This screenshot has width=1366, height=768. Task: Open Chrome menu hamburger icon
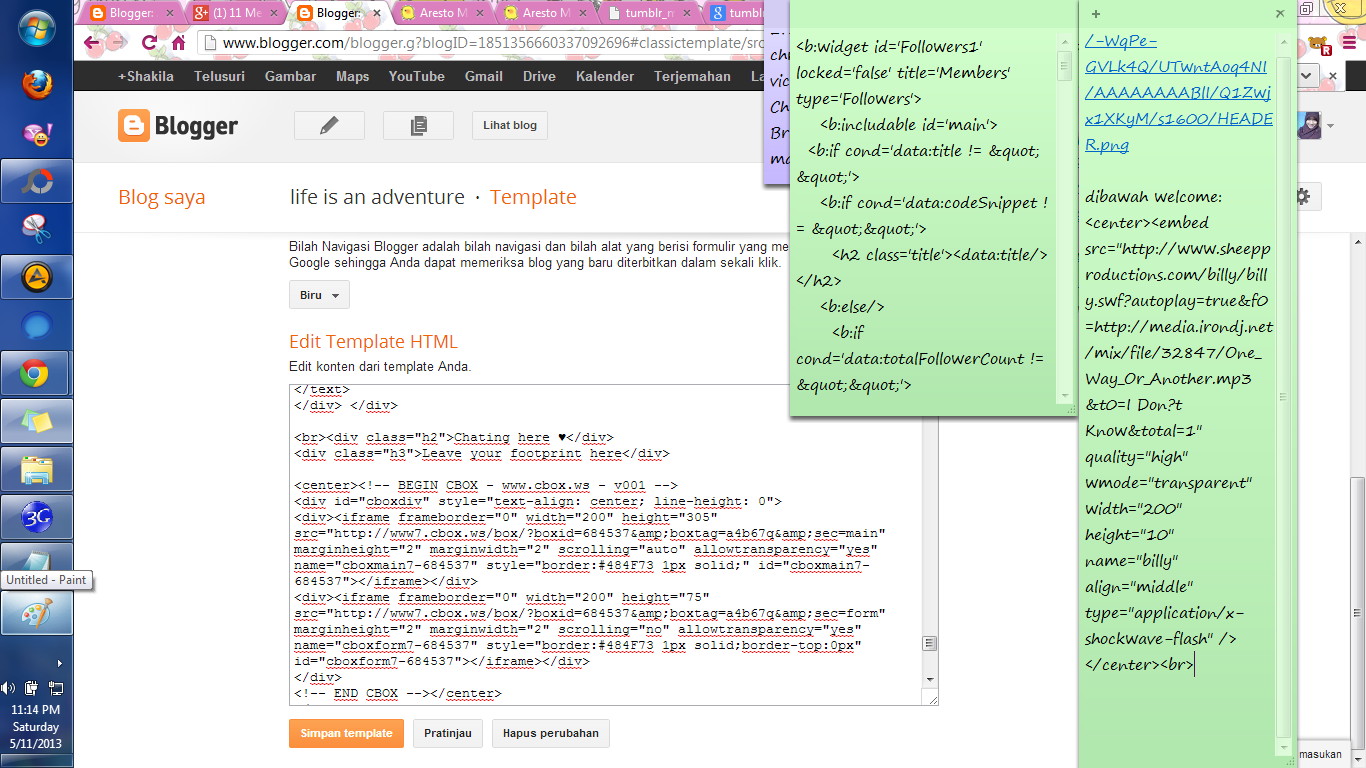pyautogui.click(x=1349, y=43)
